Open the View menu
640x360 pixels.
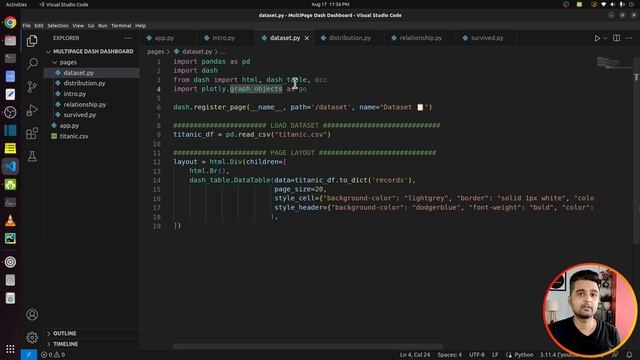(x=78, y=25)
